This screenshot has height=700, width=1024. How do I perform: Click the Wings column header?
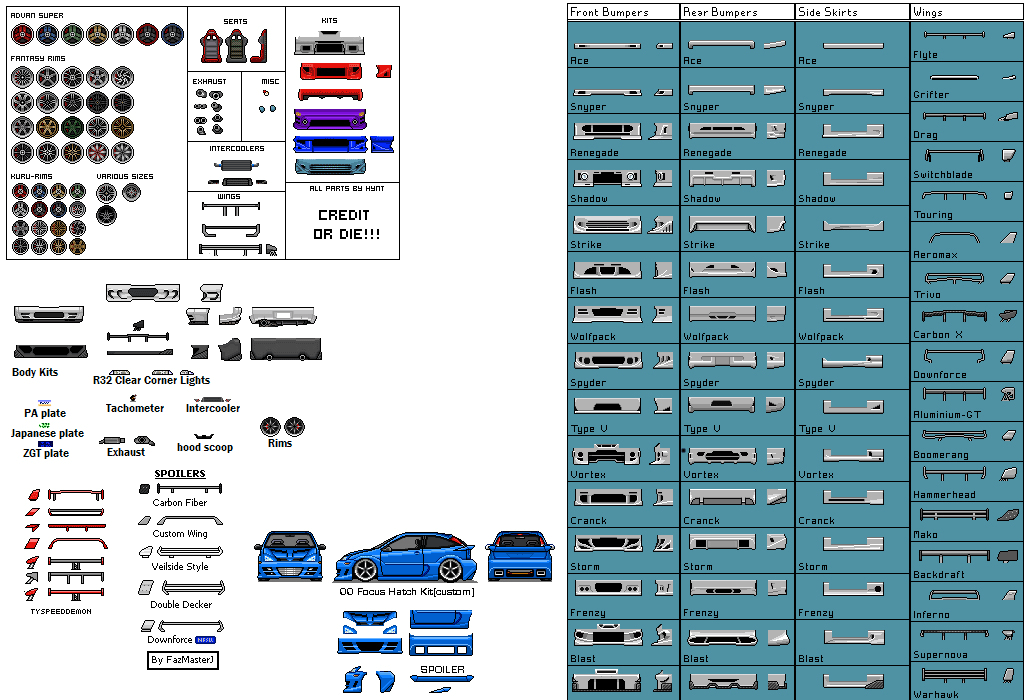928,12
